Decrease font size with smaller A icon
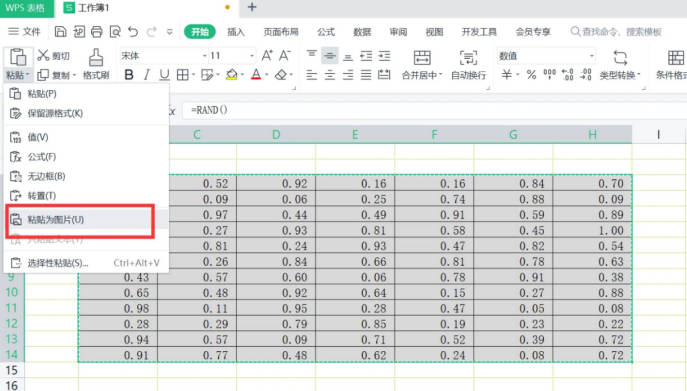Viewport: 687px width, 391px height. click(285, 56)
